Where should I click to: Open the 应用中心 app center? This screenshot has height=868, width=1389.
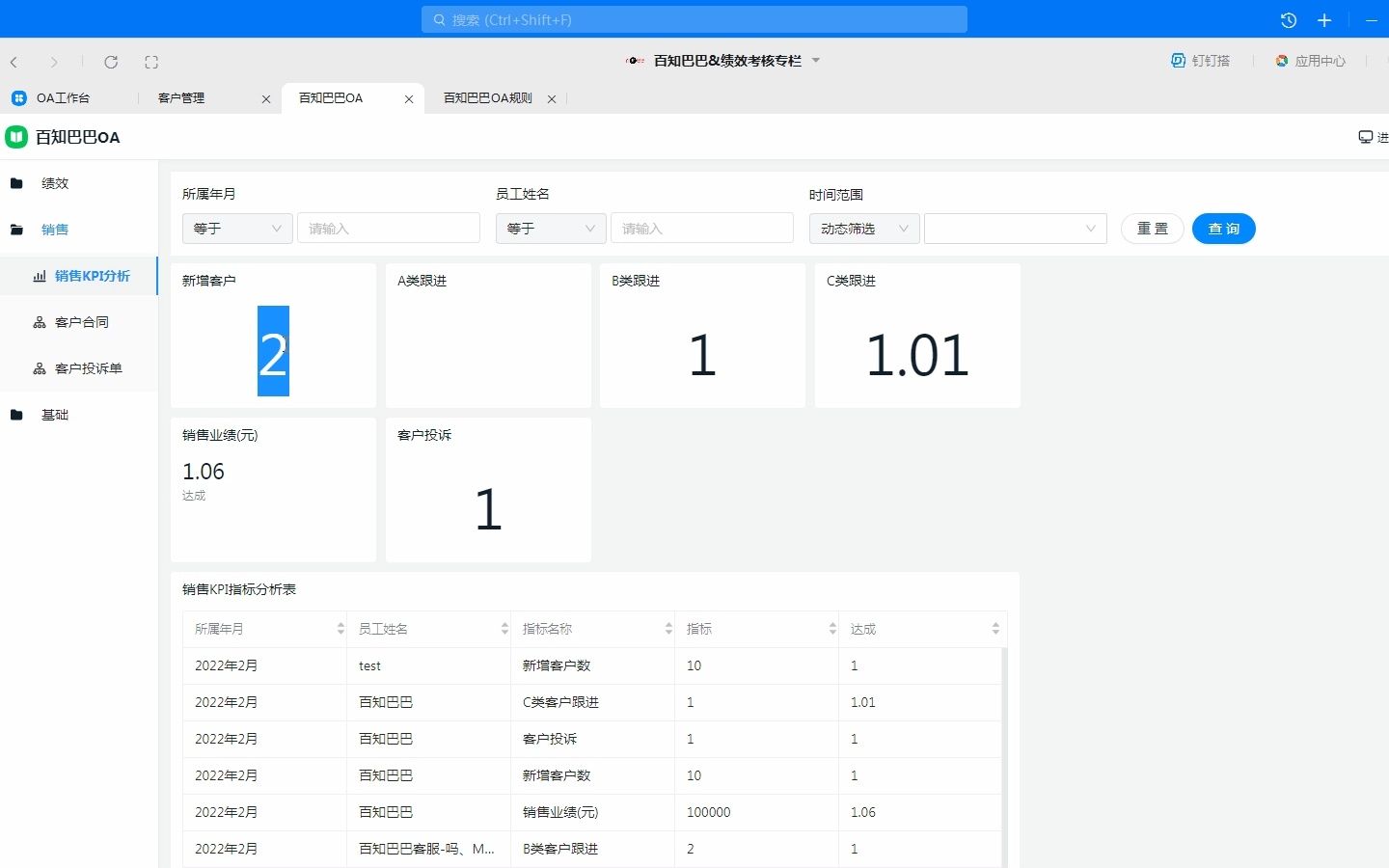pos(1310,61)
